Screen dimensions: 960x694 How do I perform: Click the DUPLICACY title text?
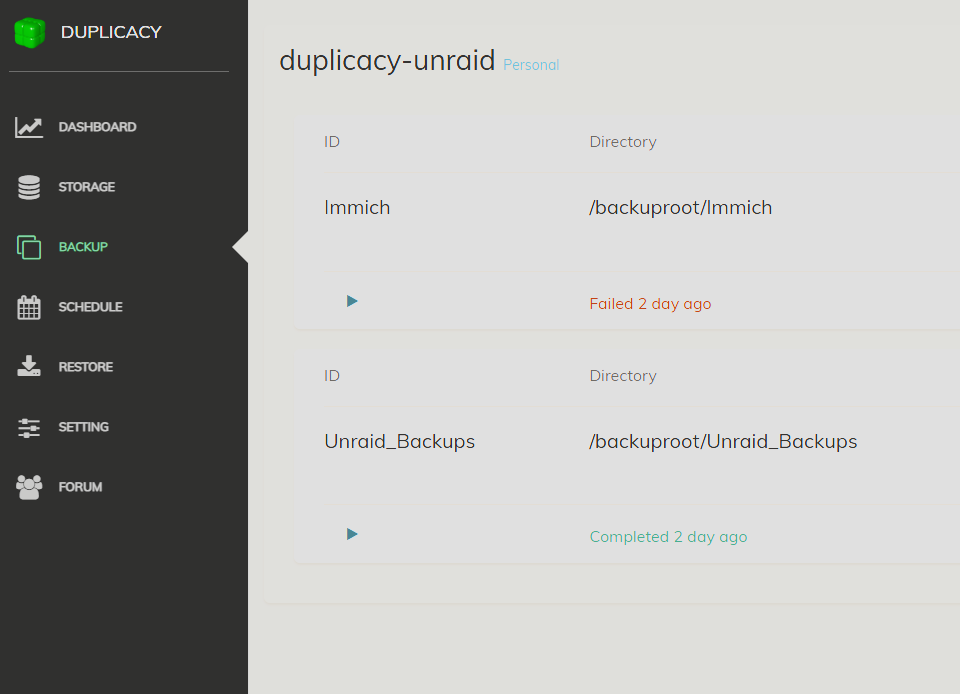pos(111,32)
